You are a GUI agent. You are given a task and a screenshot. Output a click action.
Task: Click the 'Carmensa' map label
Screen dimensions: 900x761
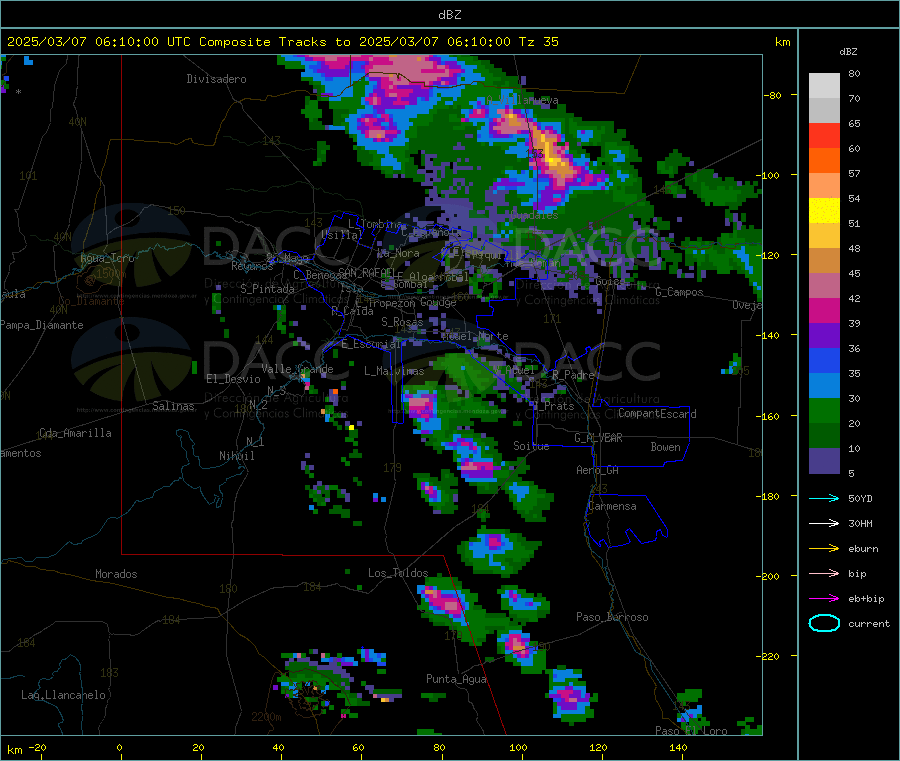pos(612,506)
